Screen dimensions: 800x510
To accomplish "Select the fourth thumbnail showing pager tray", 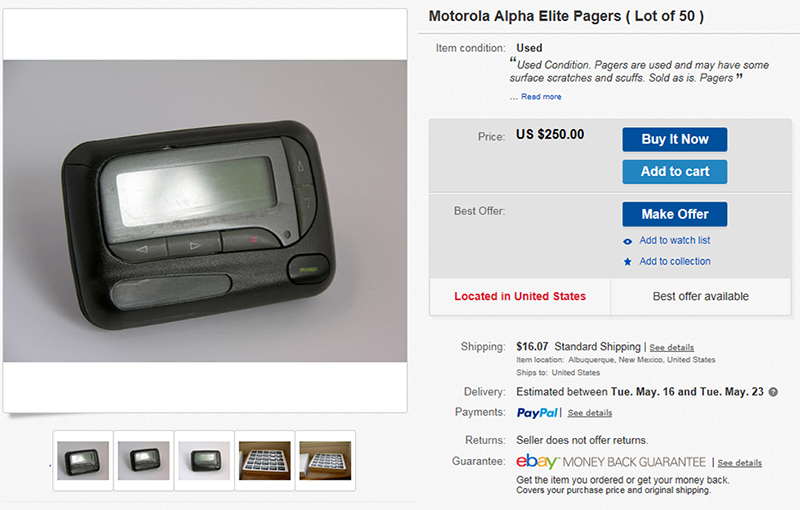I will pyautogui.click(x=265, y=461).
